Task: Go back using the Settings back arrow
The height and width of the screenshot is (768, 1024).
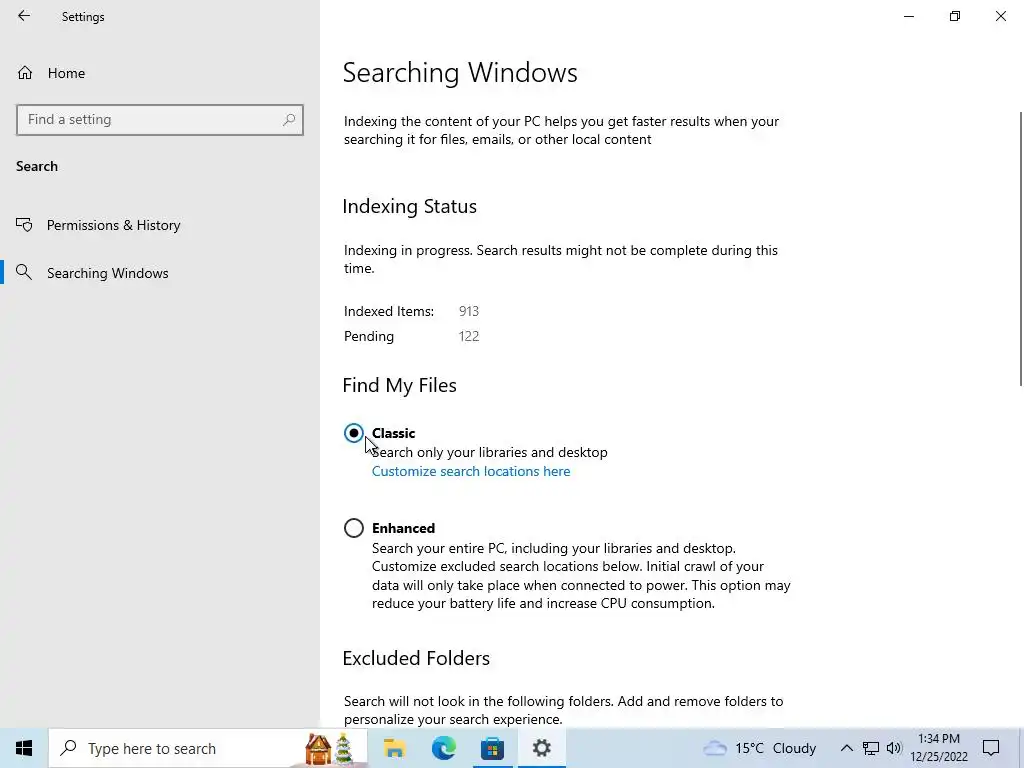Action: click(24, 16)
